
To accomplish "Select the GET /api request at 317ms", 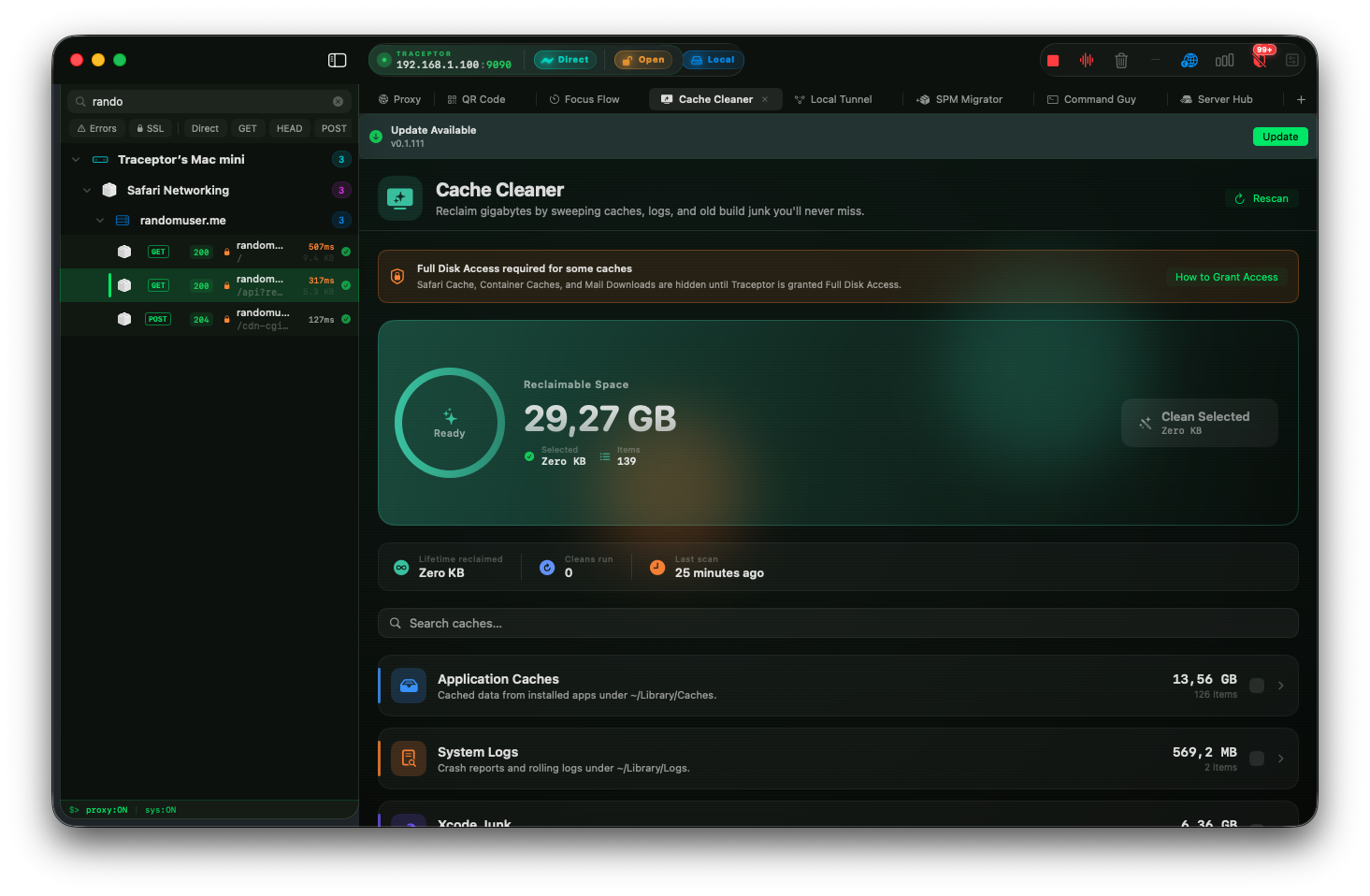I will (x=209, y=285).
